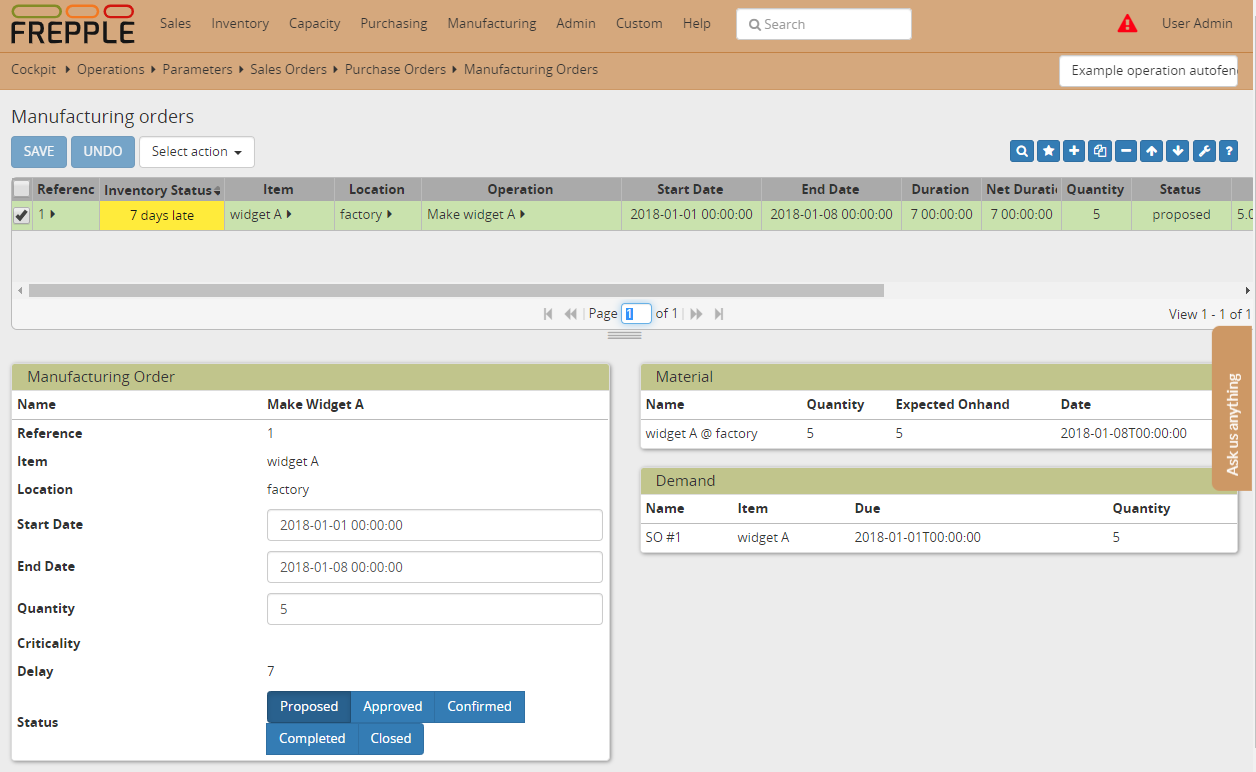Open the Manufacturing menu
The height and width of the screenshot is (772, 1256).
click(x=491, y=23)
